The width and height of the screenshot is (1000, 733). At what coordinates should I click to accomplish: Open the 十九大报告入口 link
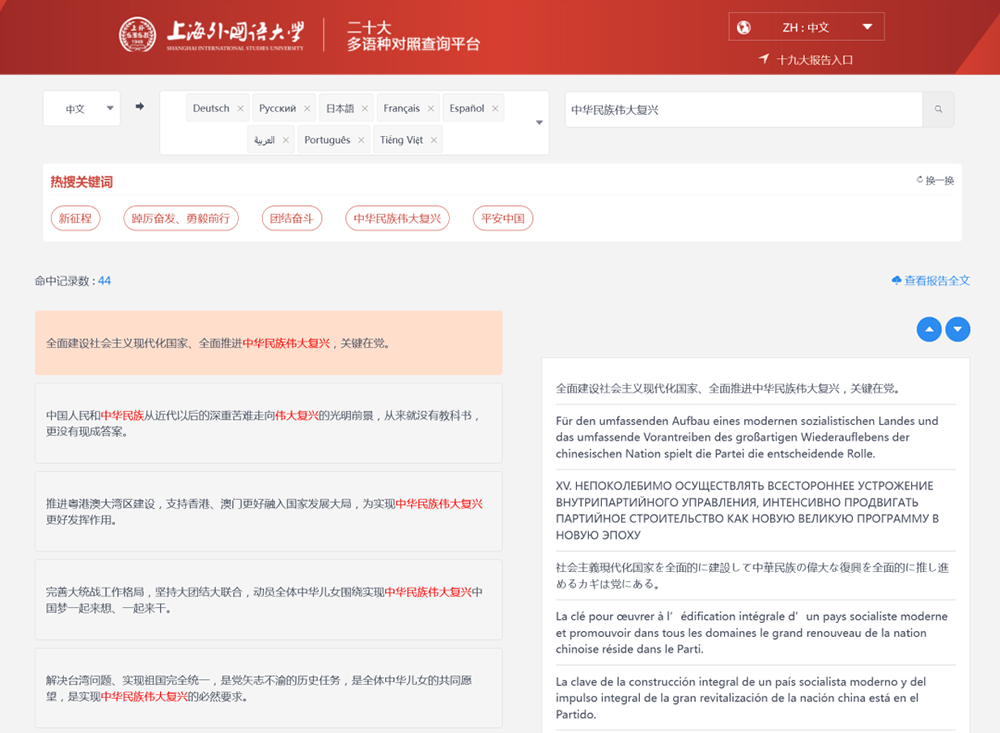pyautogui.click(x=807, y=60)
